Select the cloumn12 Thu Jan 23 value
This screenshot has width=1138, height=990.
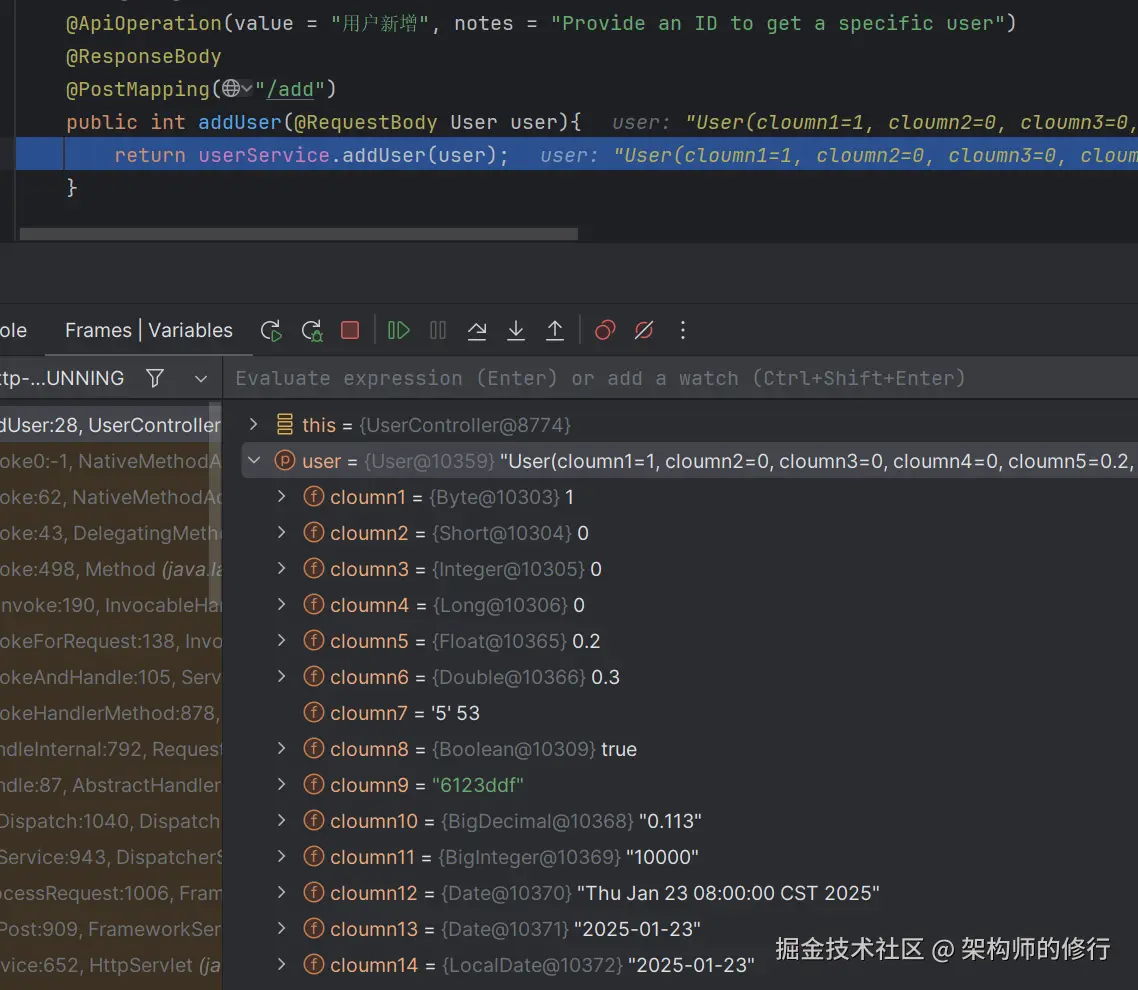point(728,893)
